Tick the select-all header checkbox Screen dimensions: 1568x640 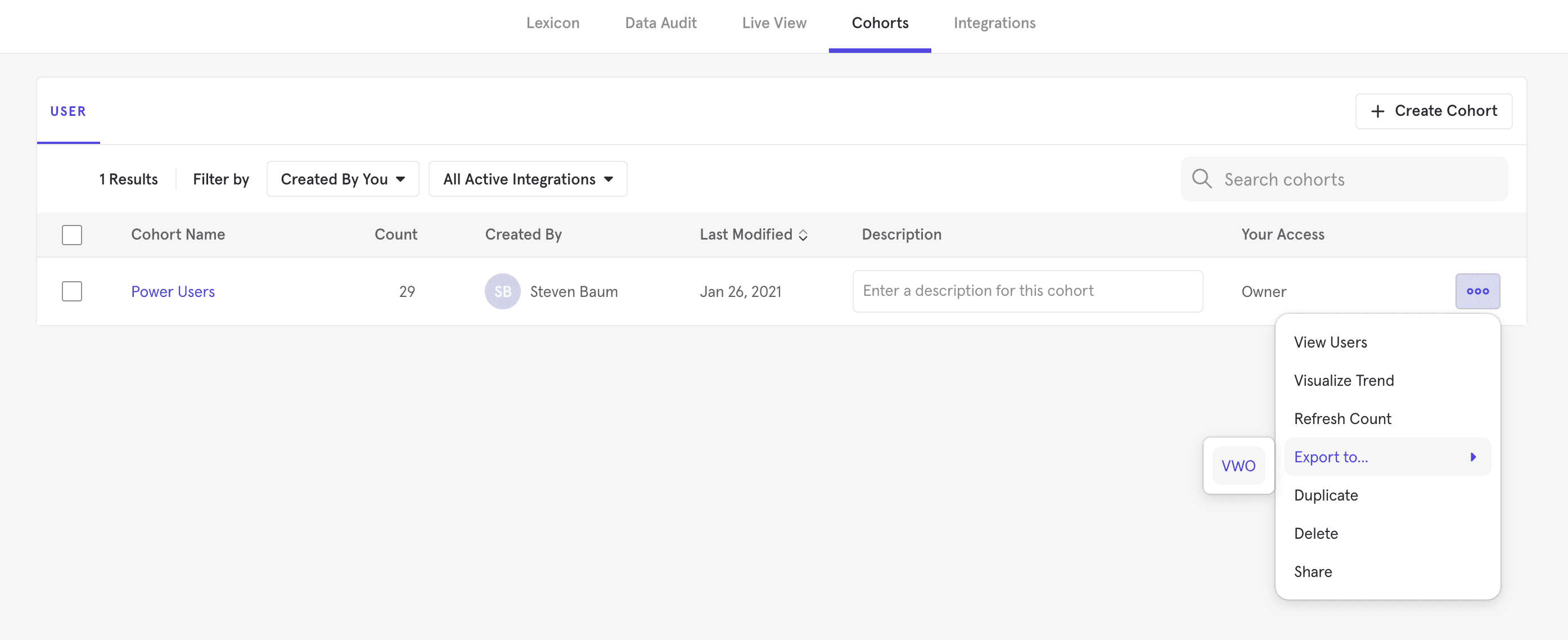[x=72, y=235]
